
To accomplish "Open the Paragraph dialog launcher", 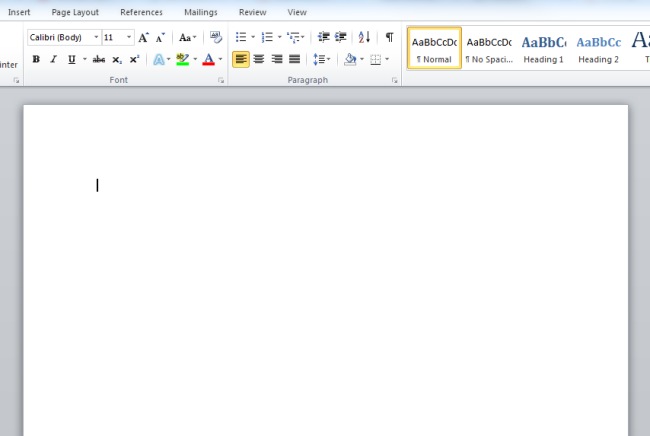I will point(395,80).
